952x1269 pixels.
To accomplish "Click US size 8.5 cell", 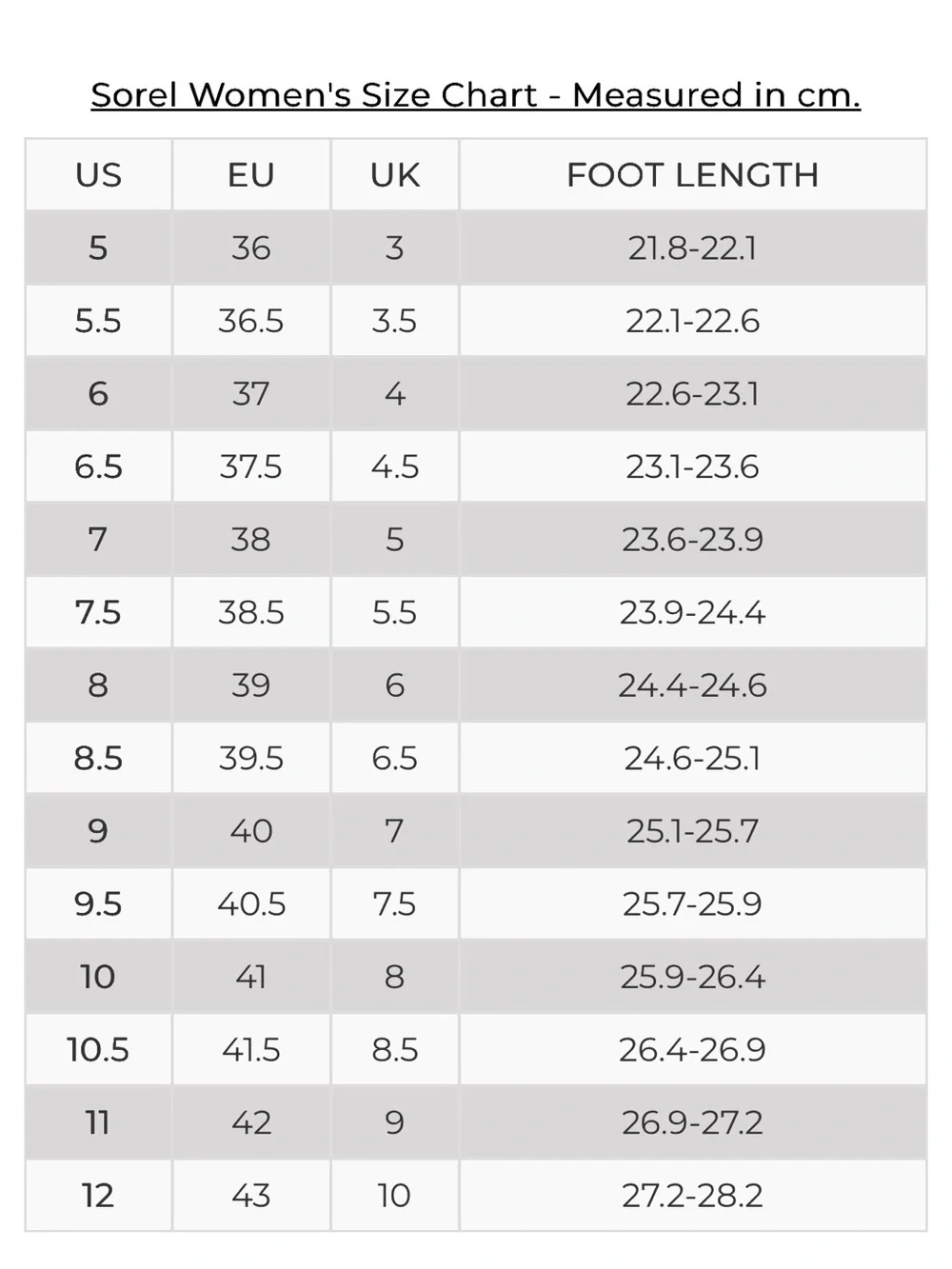I will [x=99, y=758].
